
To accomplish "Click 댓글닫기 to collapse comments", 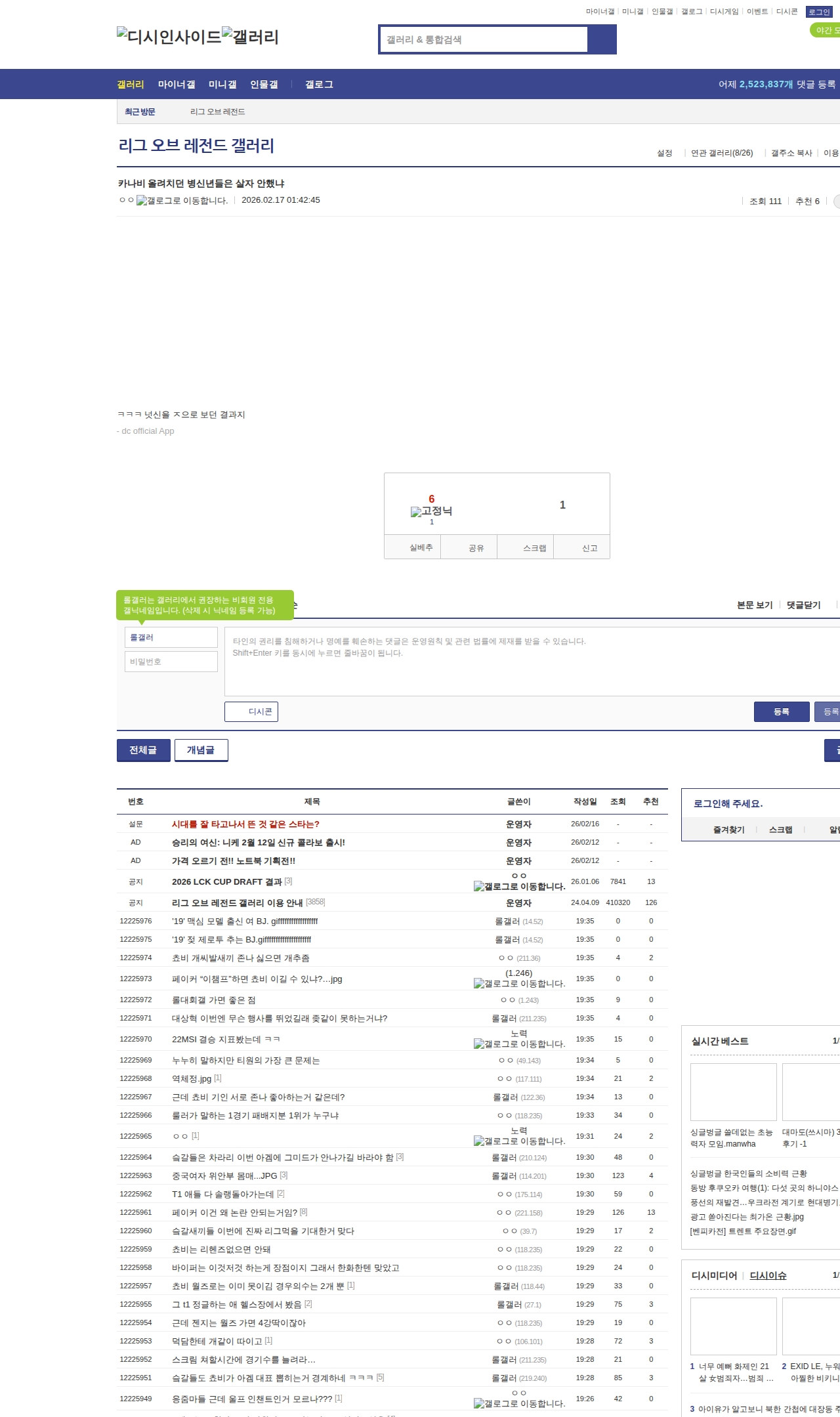I will coord(804,605).
